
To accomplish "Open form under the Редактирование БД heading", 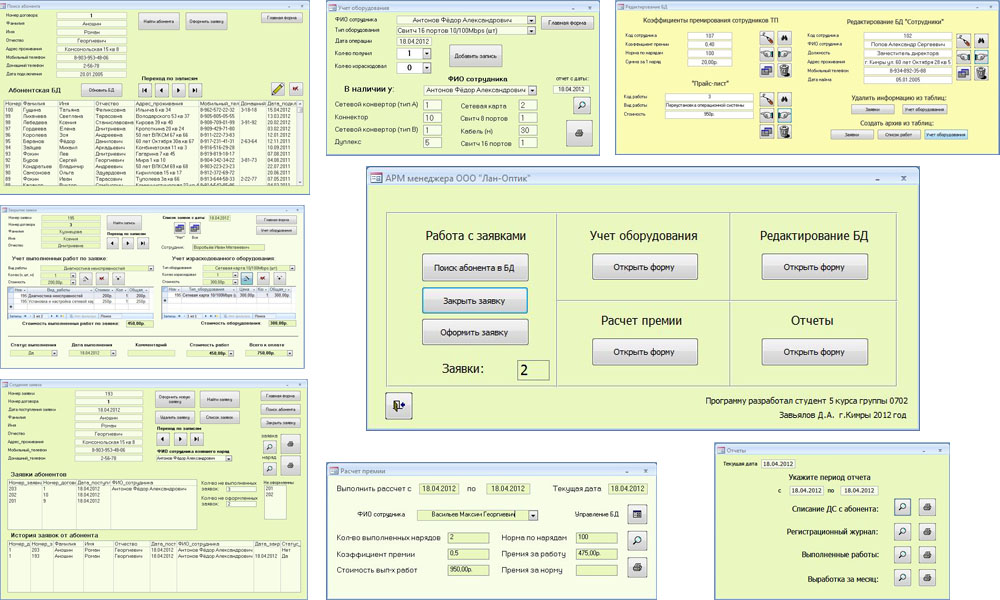I will click(x=814, y=267).
